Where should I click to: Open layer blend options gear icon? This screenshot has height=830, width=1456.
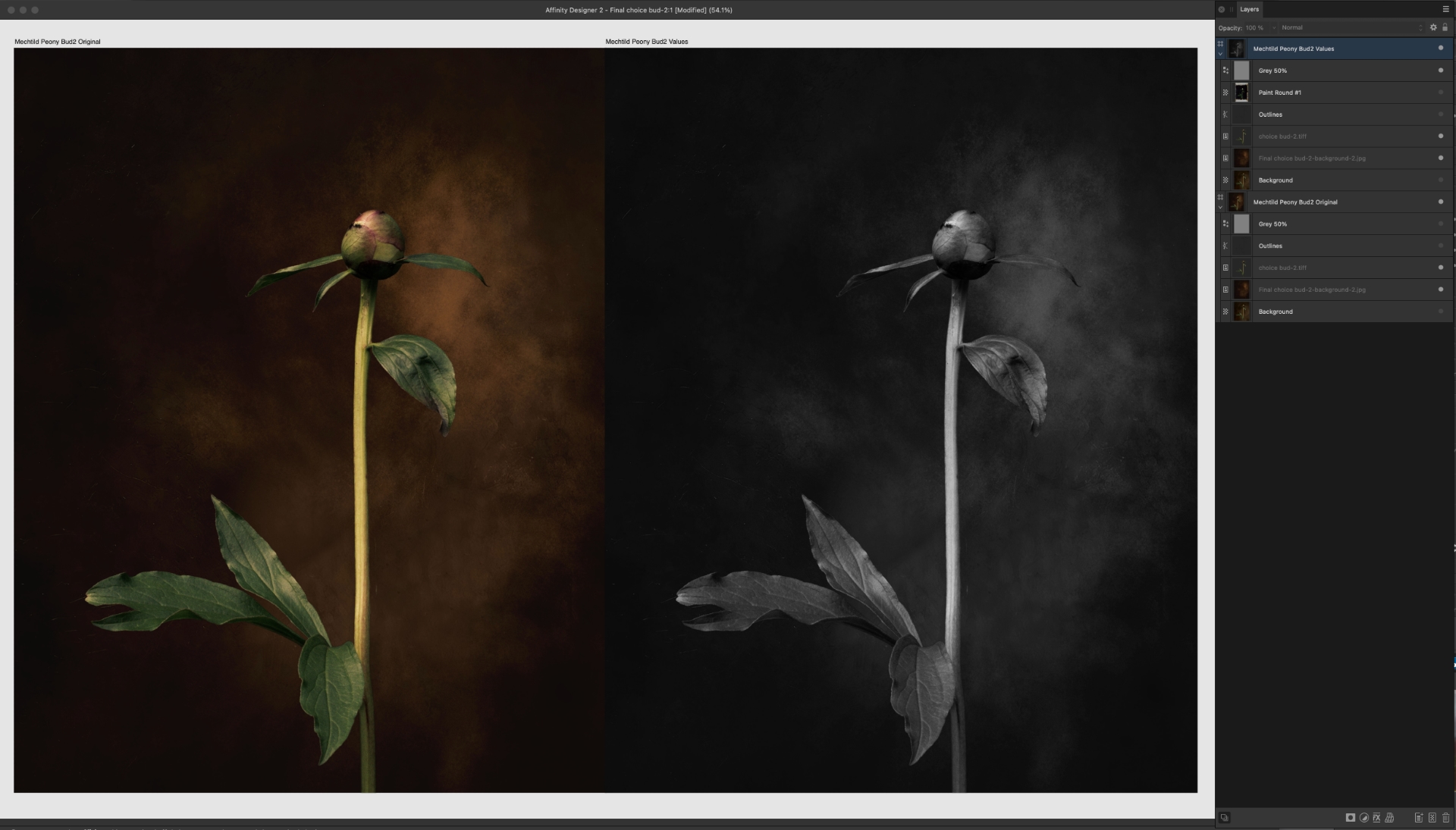coord(1433,27)
